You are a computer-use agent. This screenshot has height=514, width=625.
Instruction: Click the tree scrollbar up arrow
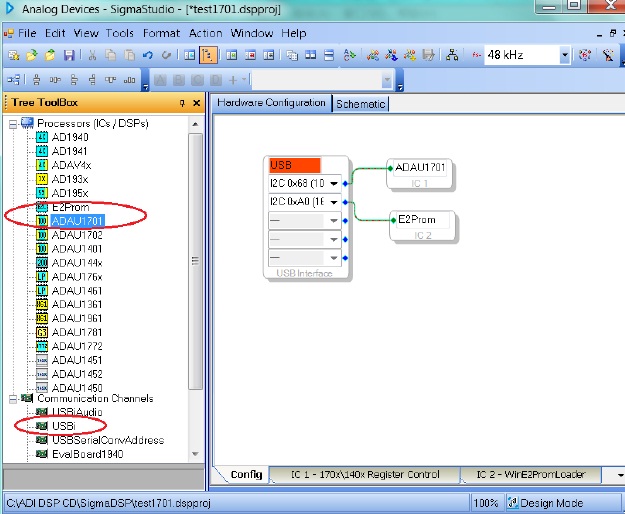click(195, 124)
